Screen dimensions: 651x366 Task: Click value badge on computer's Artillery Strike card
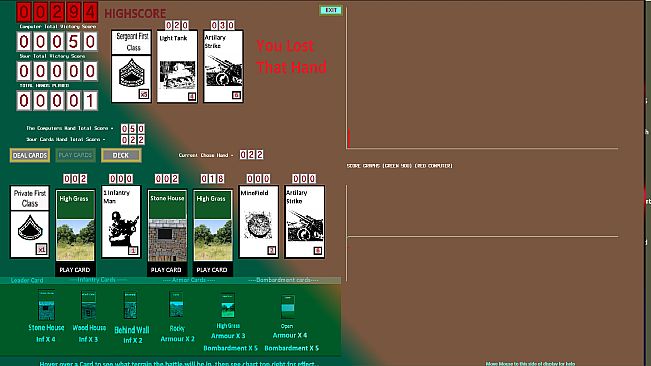pyautogui.click(x=236, y=95)
